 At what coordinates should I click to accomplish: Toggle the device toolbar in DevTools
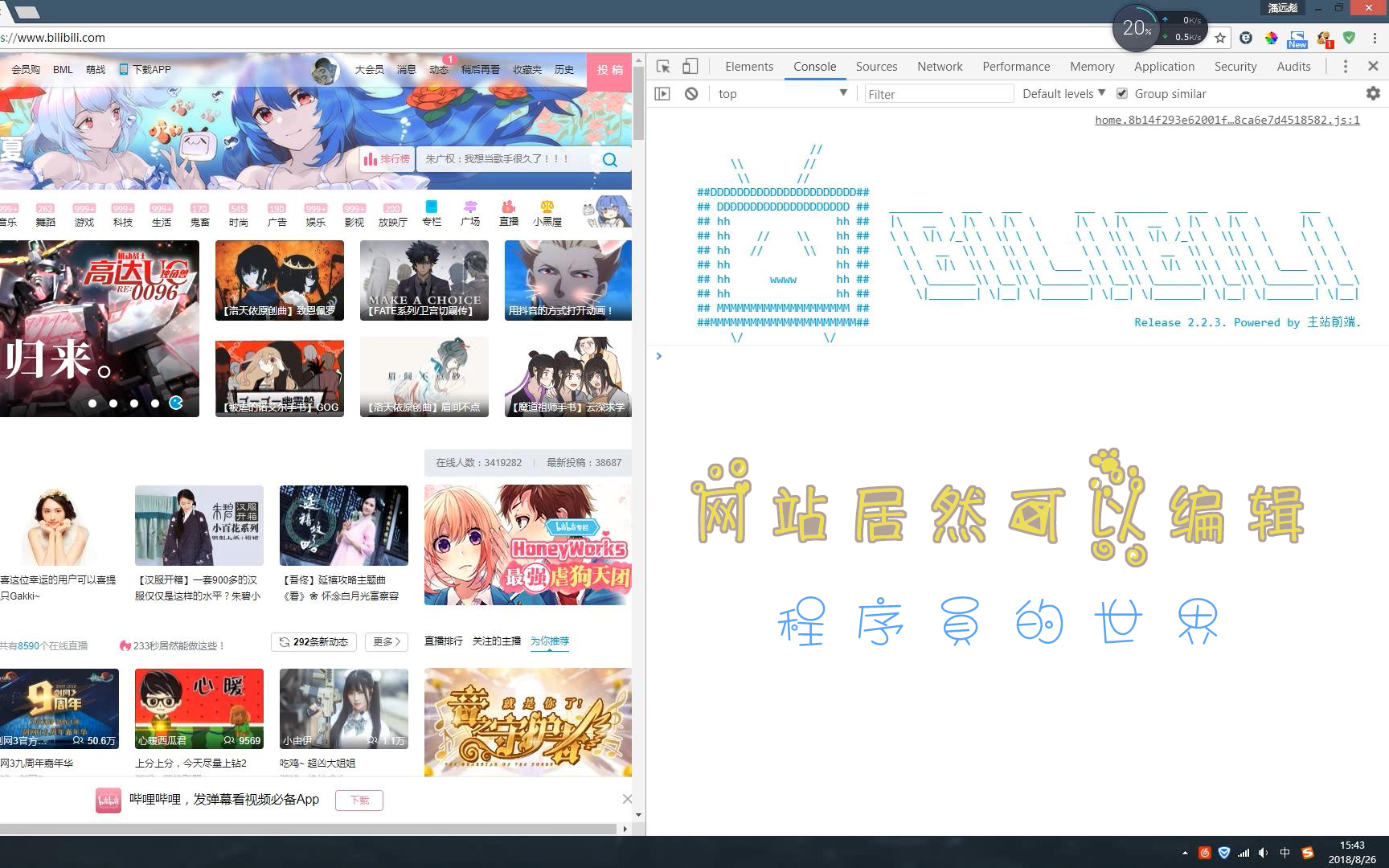pyautogui.click(x=690, y=67)
